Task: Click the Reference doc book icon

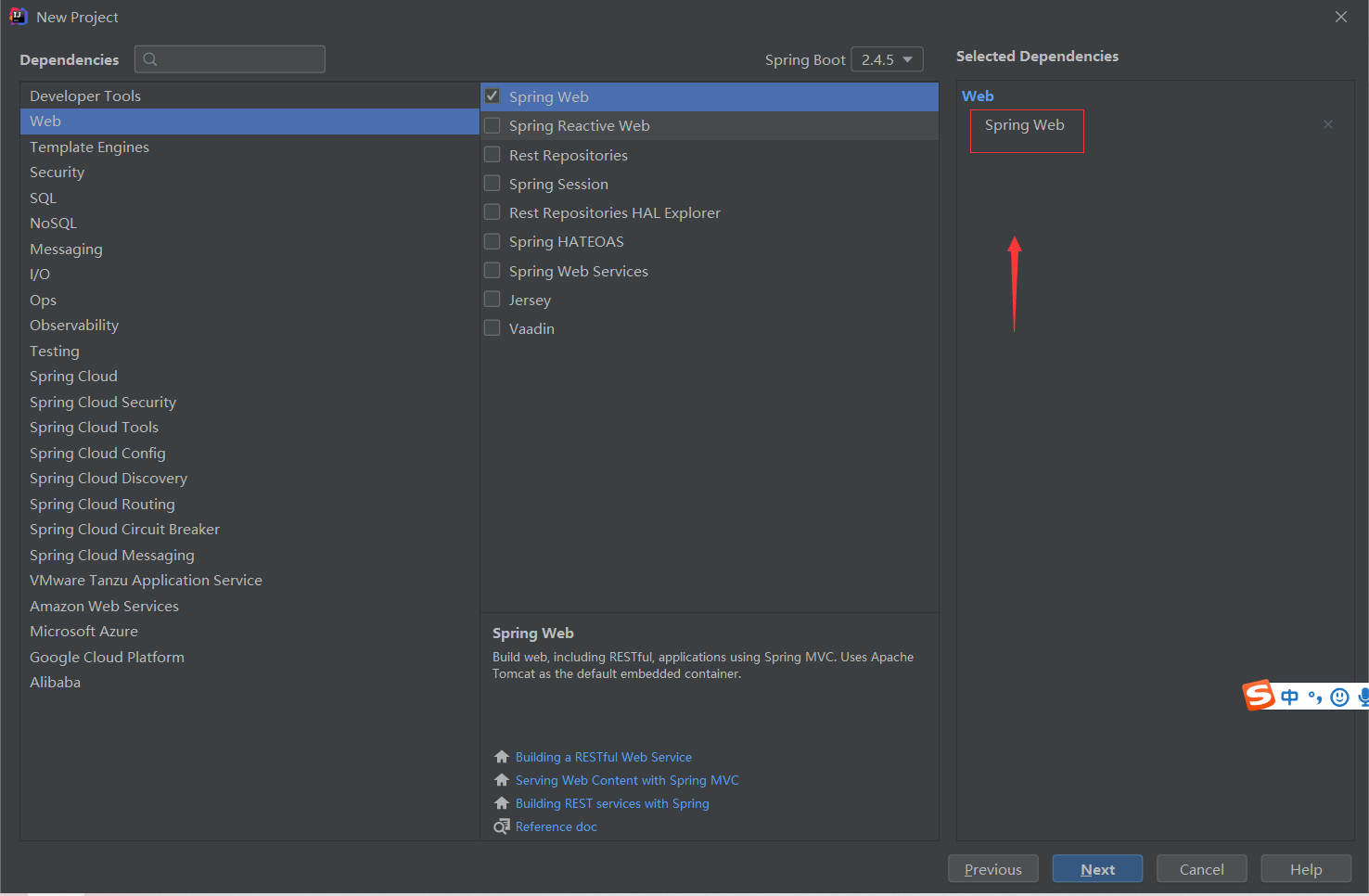Action: pos(502,826)
